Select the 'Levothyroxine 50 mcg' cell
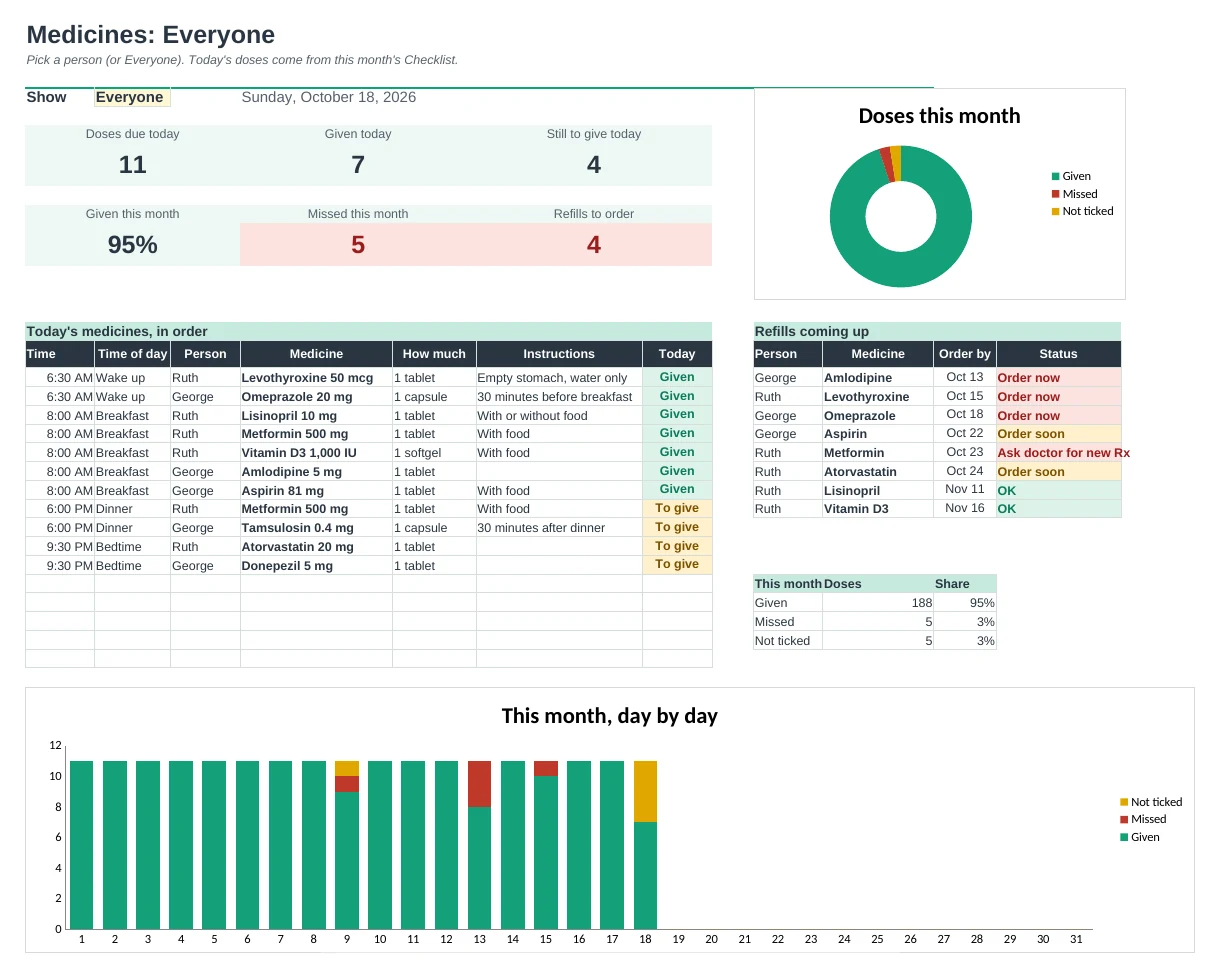 pyautogui.click(x=316, y=378)
